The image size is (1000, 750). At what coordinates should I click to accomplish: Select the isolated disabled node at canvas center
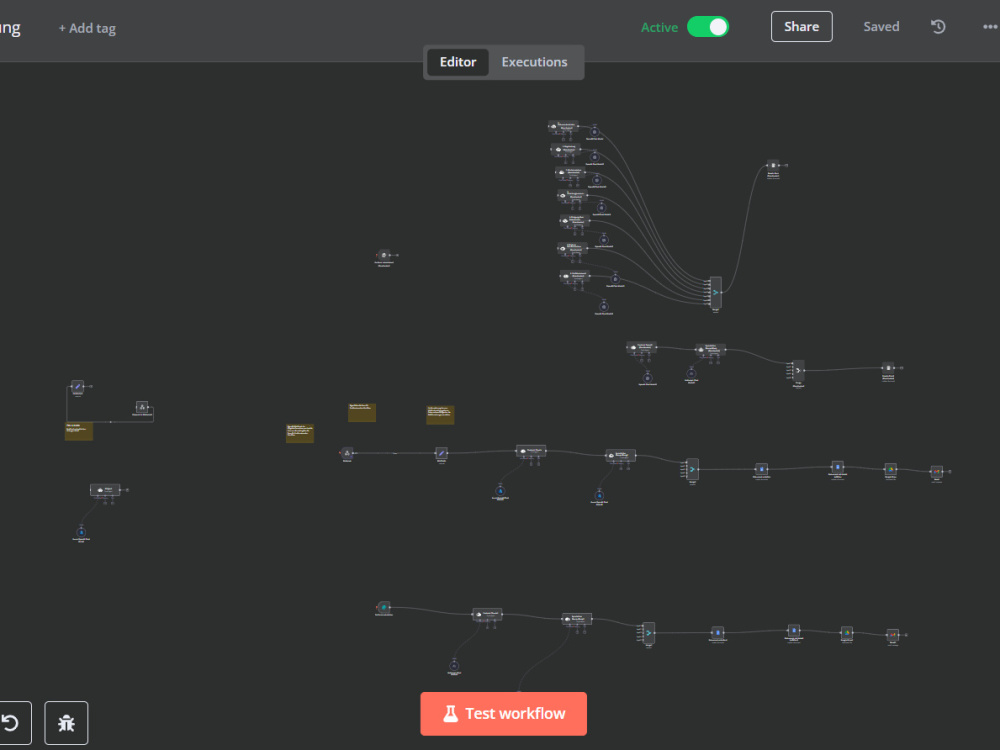[x=384, y=255]
